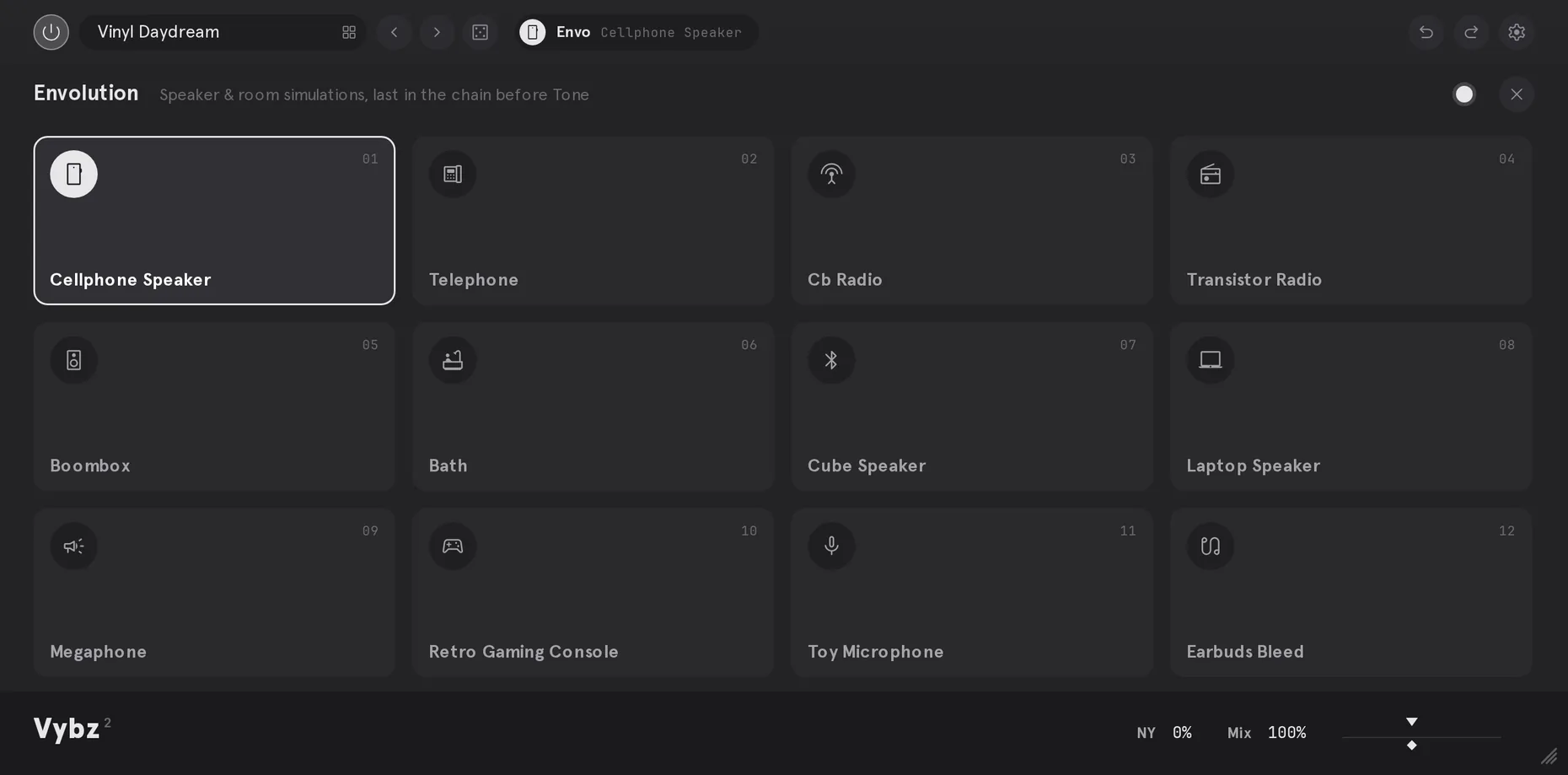Click the Boombox speaker icon
This screenshot has width=1568, height=775.
point(74,360)
